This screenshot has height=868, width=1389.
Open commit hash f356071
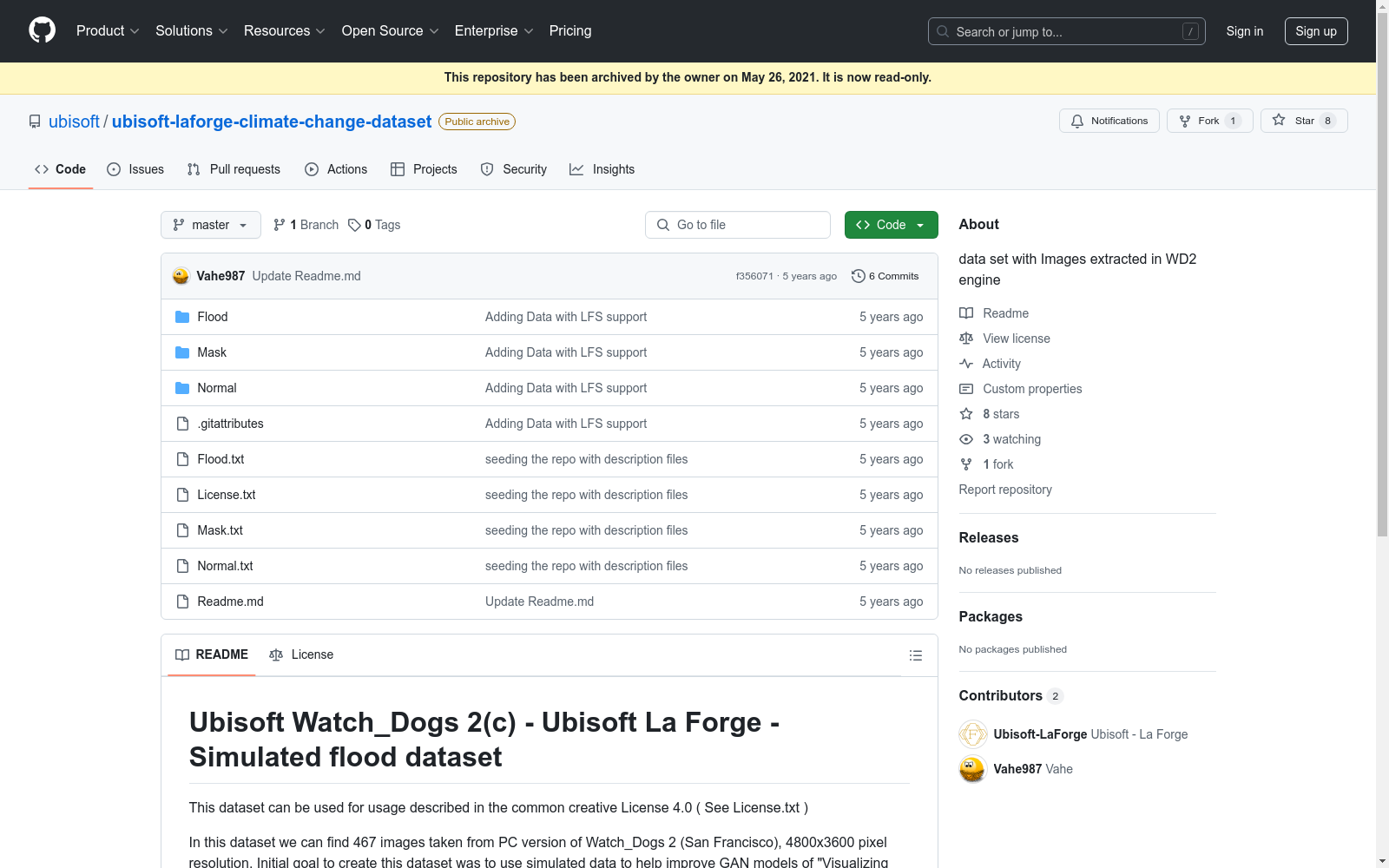tap(754, 276)
